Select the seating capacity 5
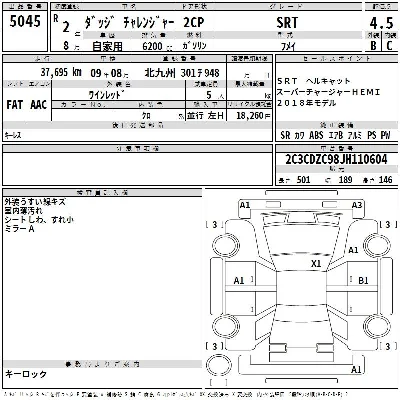The width and height of the screenshot is (400, 400). 209,95
